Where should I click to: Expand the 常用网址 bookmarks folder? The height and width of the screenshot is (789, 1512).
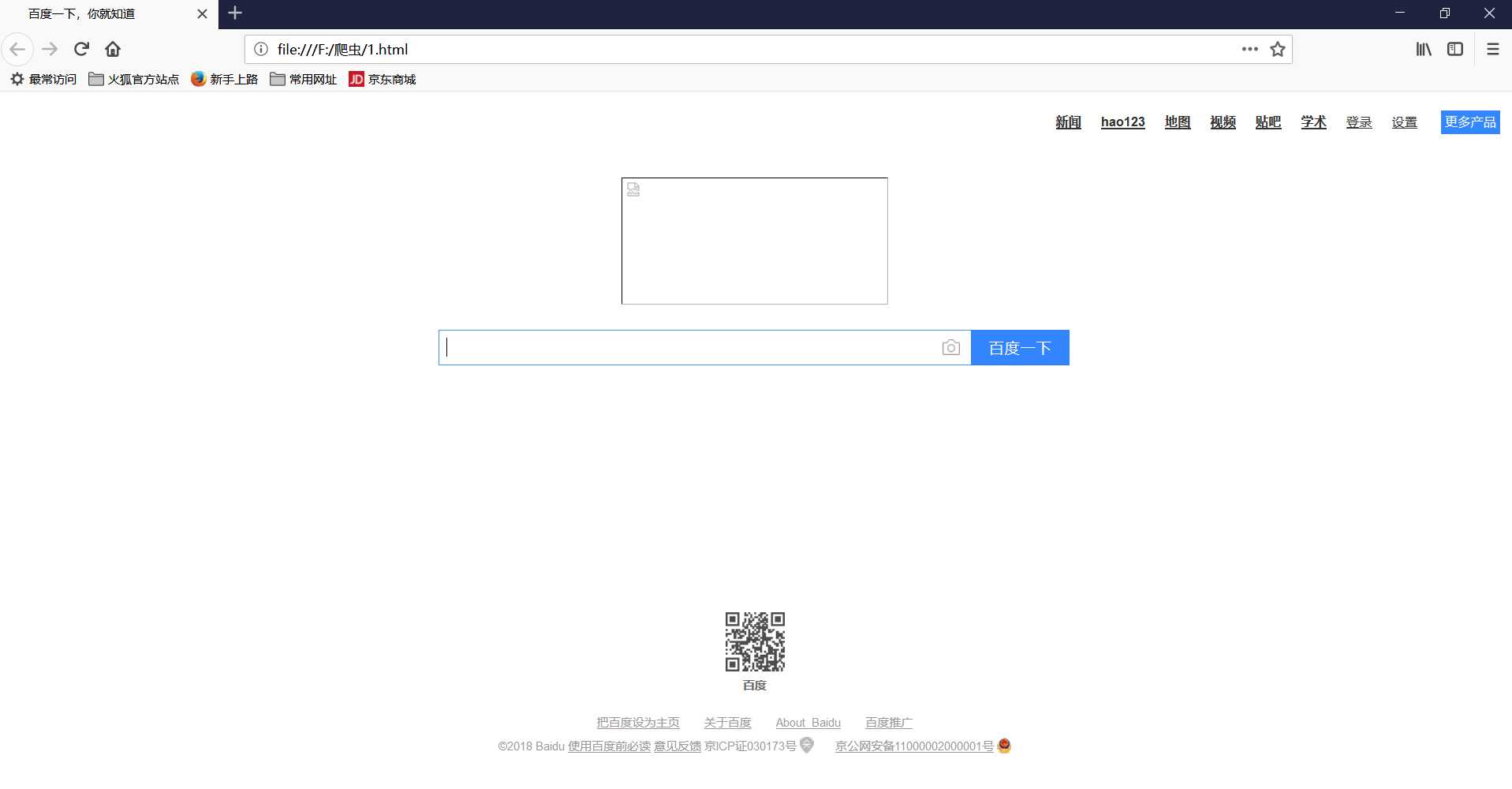pyautogui.click(x=302, y=79)
